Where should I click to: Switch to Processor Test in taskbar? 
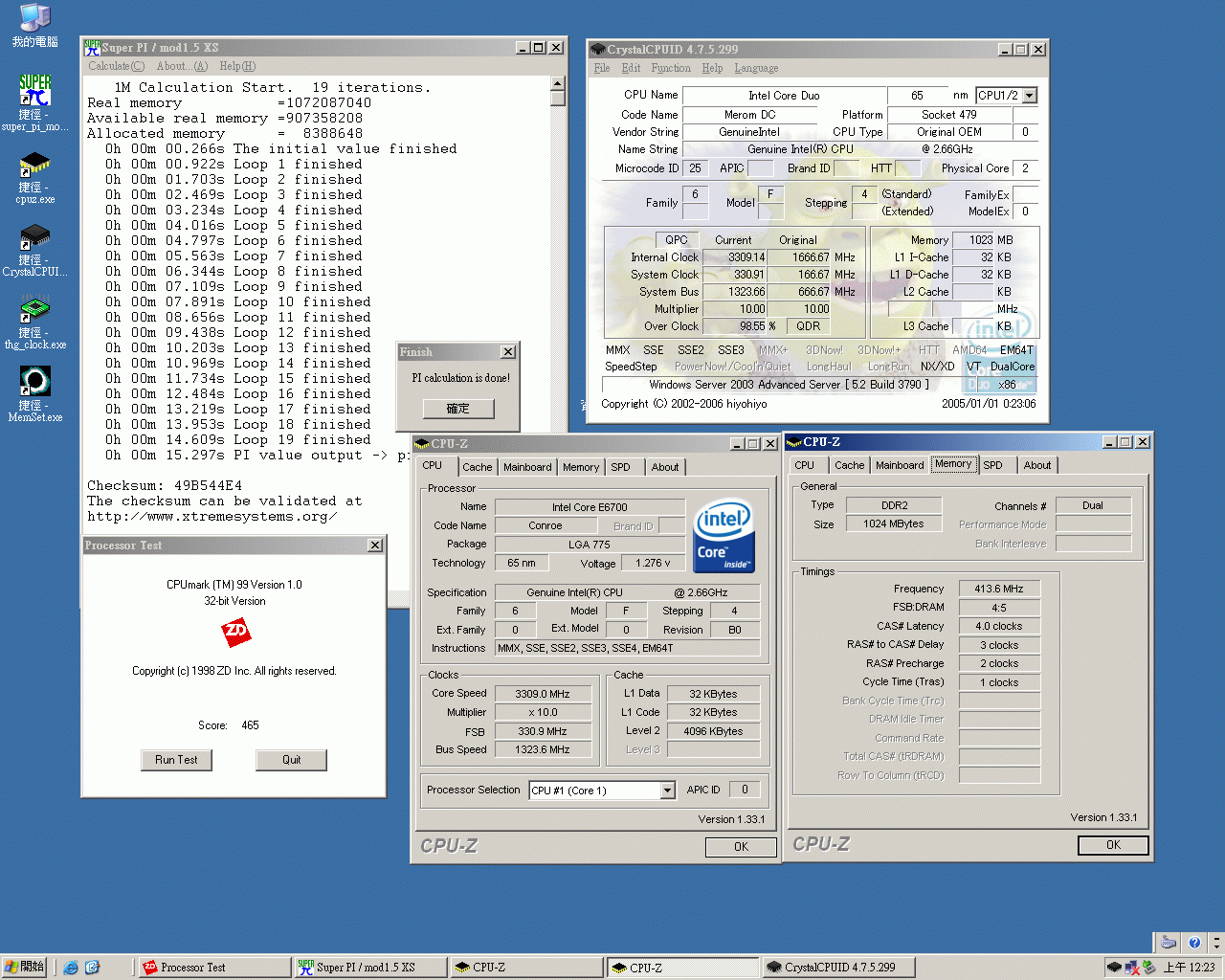[213, 968]
